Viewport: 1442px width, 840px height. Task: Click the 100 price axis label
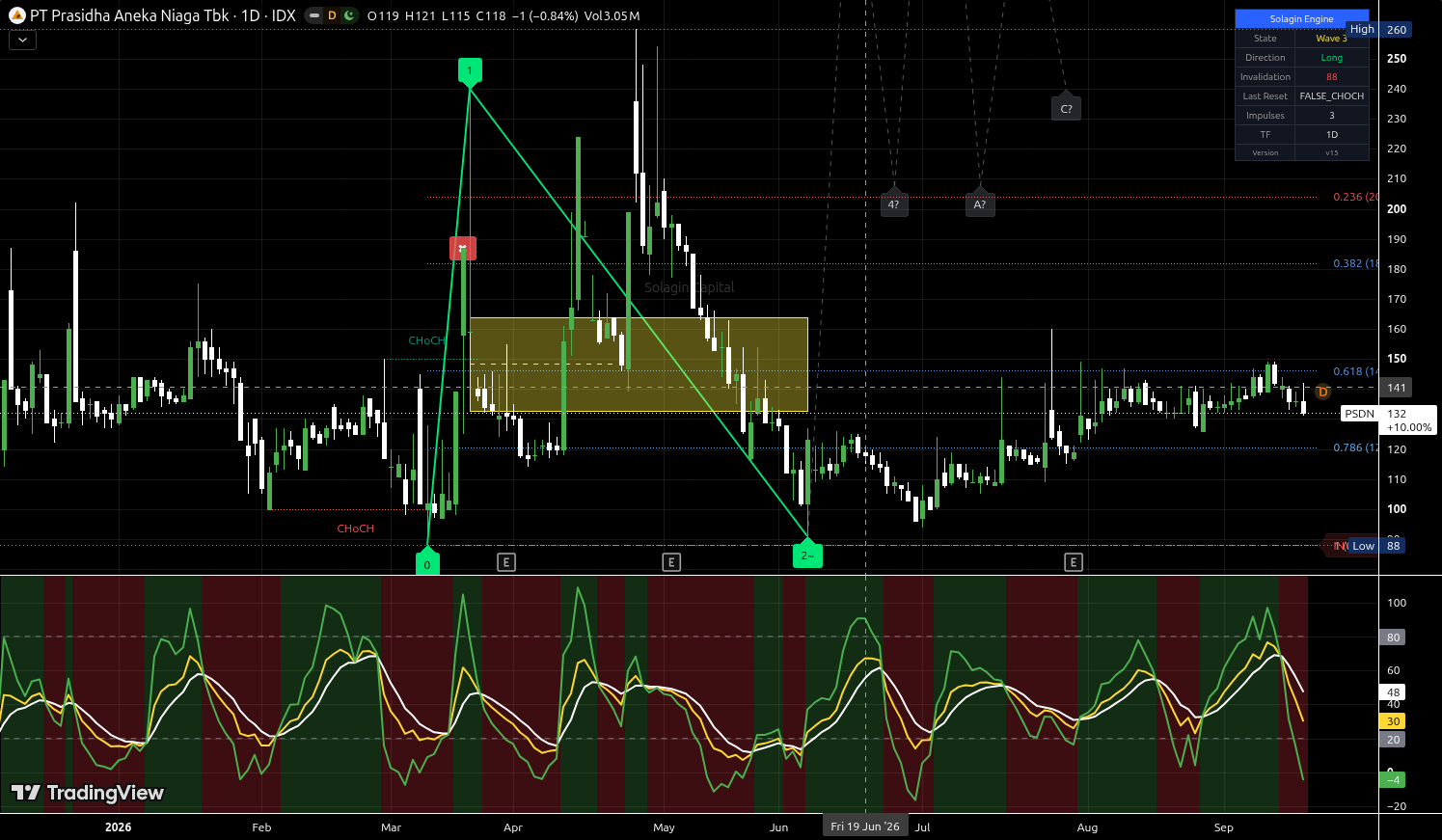pos(1396,509)
